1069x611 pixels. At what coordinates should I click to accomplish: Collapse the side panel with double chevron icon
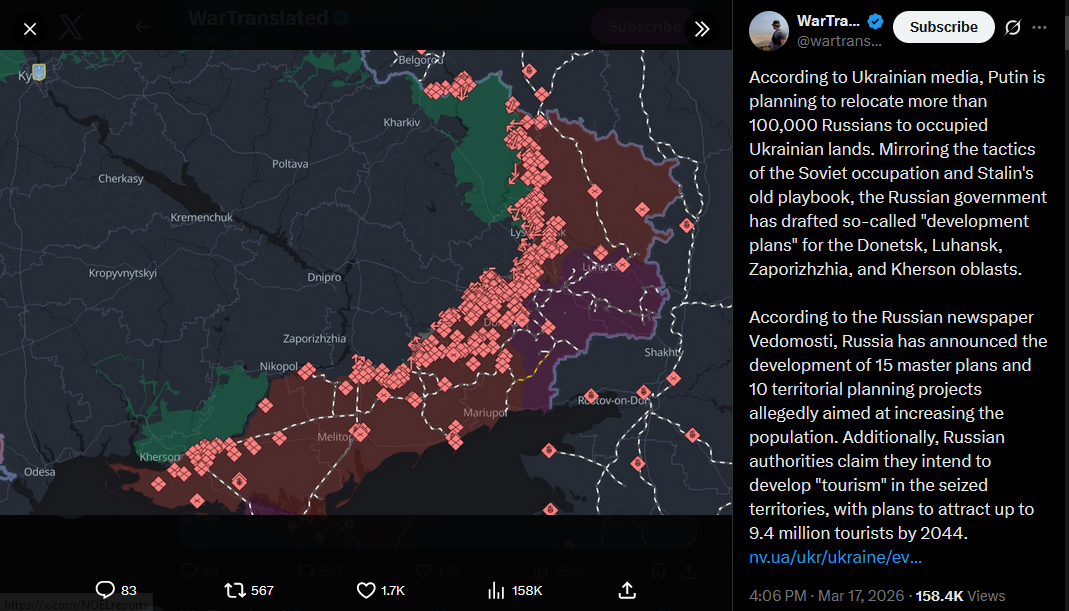[702, 29]
